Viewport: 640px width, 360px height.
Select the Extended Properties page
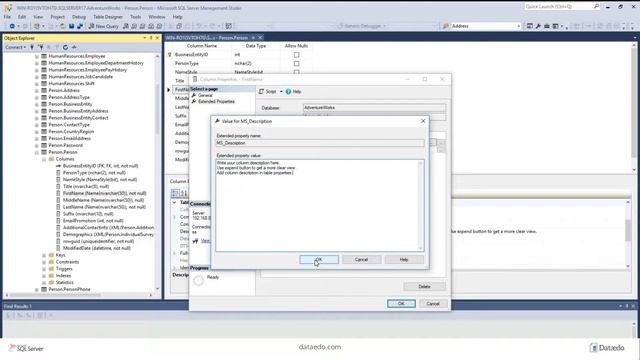216,101
